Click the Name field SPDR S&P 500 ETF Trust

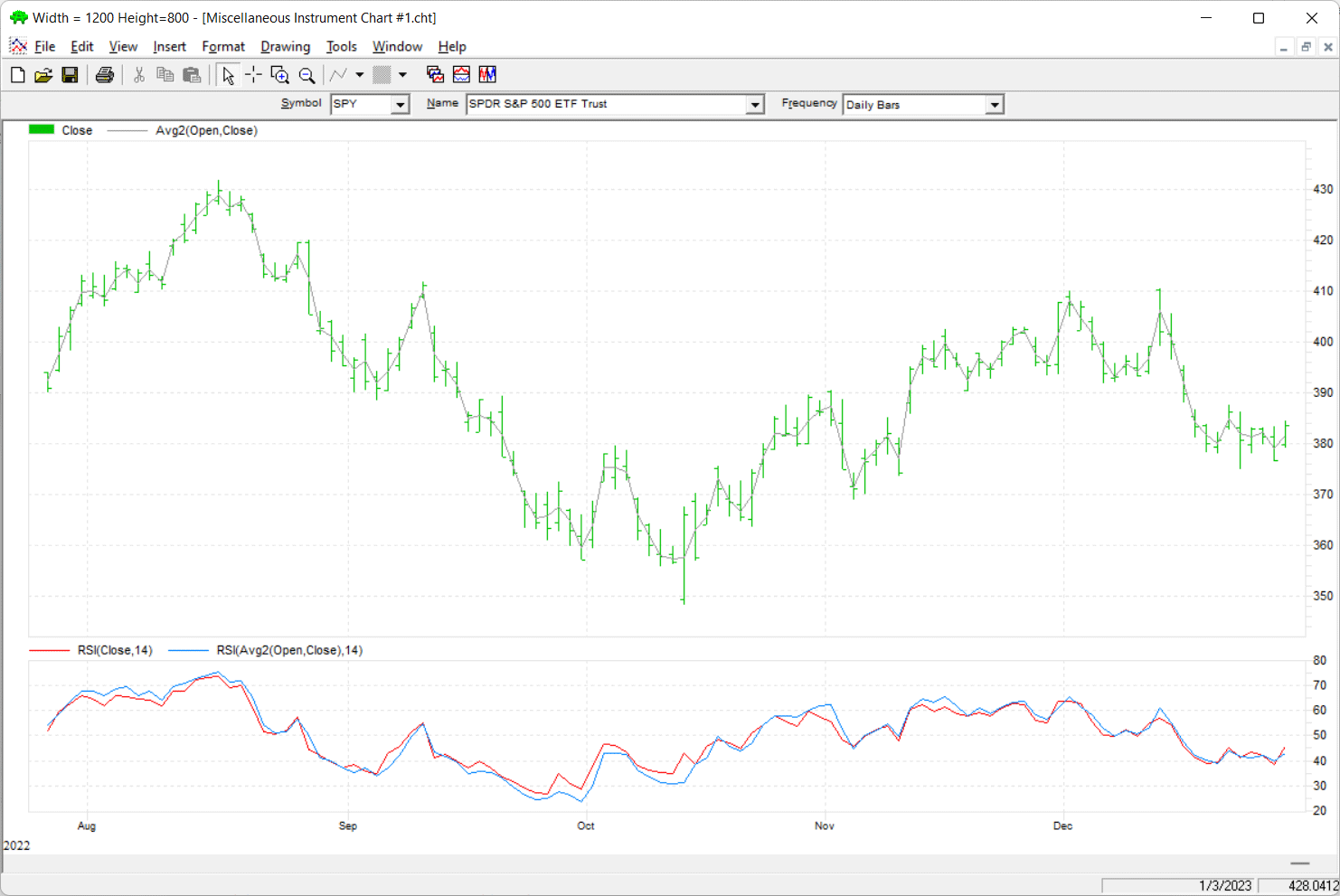click(x=606, y=105)
